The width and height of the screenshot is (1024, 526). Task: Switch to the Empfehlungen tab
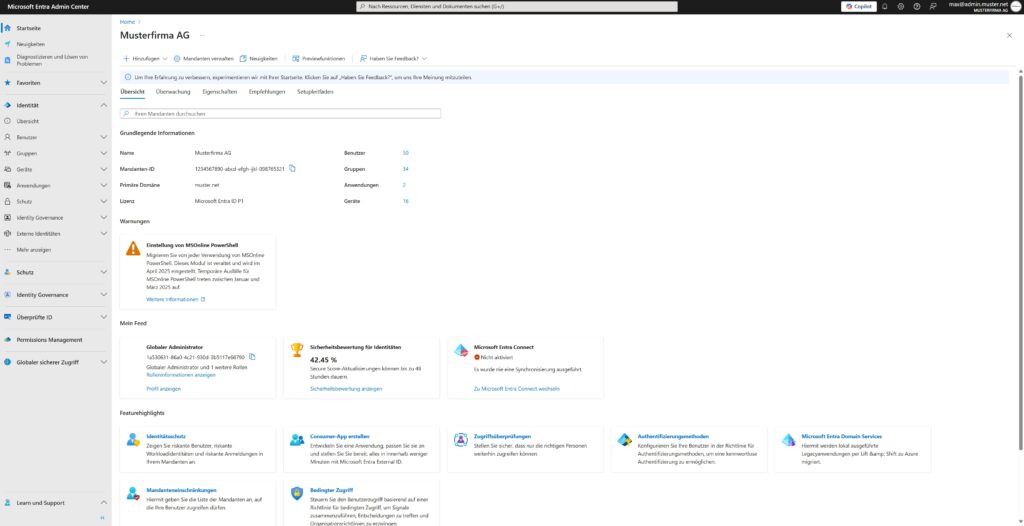click(267, 92)
